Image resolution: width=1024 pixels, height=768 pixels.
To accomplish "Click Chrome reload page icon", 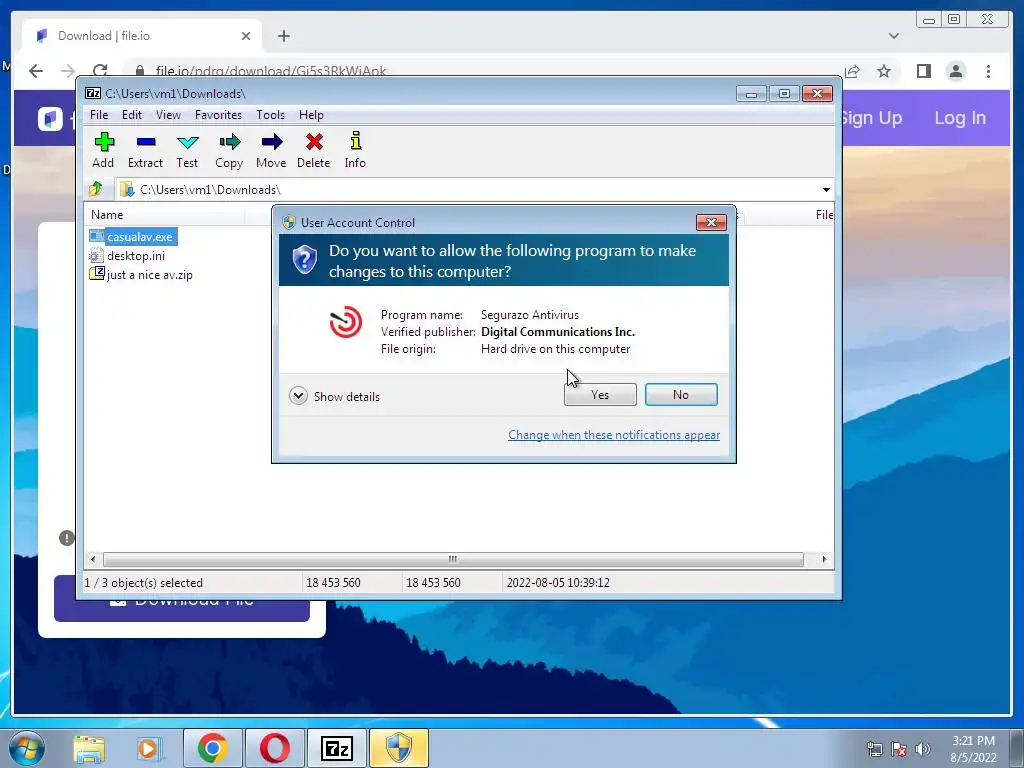I will pyautogui.click(x=100, y=71).
